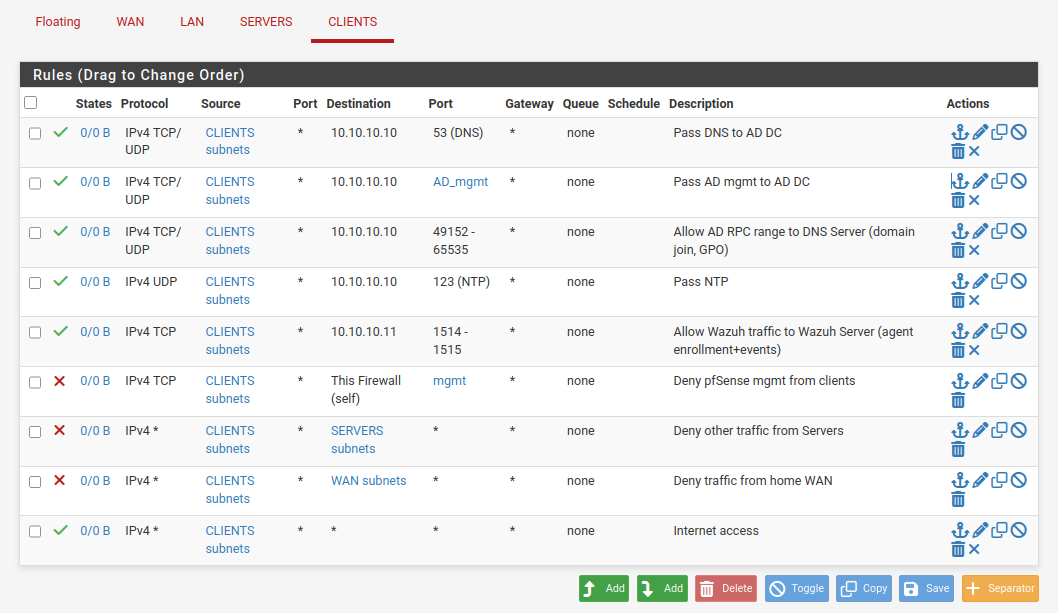Delete Deny other traffic from Servers rule
Screen dimensions: 1058x613
[x=958, y=450]
